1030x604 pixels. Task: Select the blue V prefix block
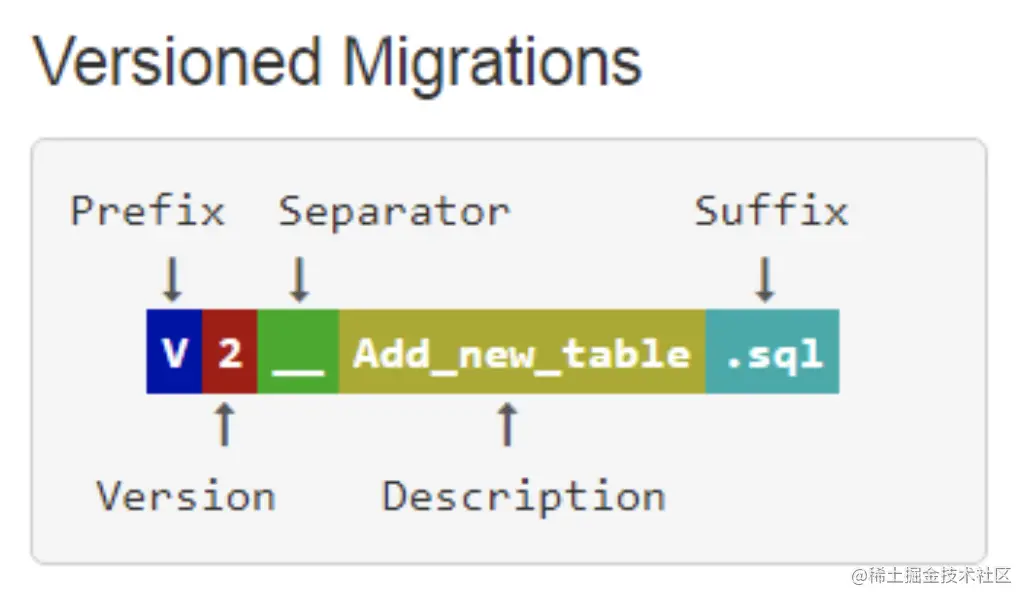point(174,352)
